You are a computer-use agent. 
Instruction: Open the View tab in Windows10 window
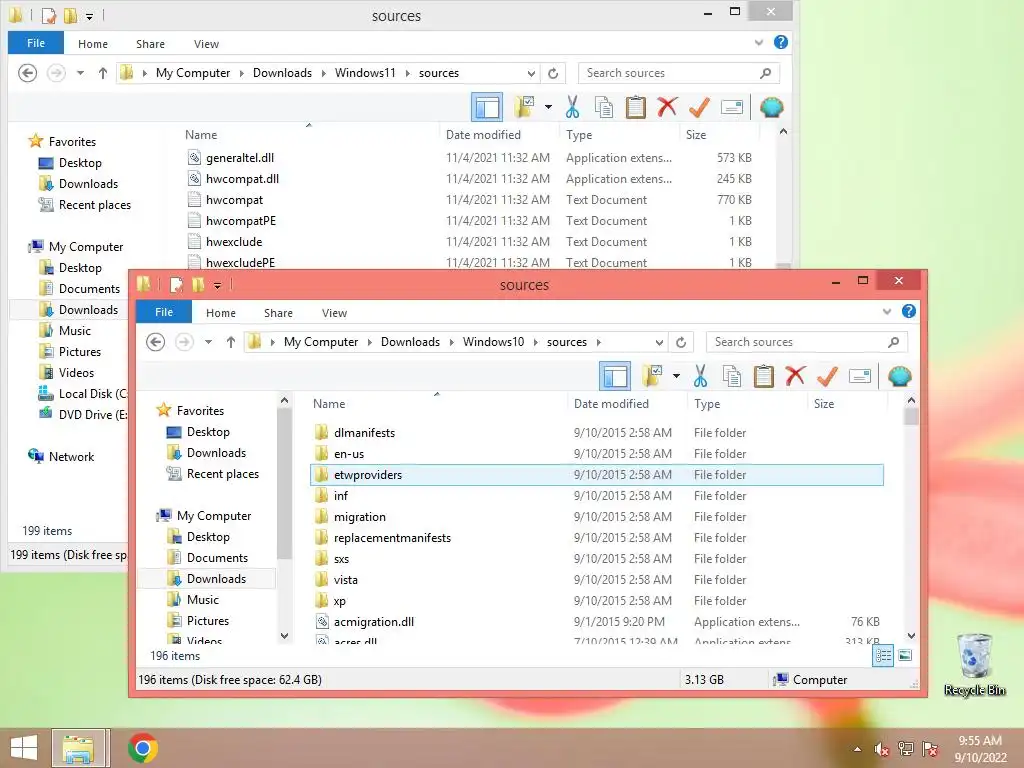pos(334,313)
